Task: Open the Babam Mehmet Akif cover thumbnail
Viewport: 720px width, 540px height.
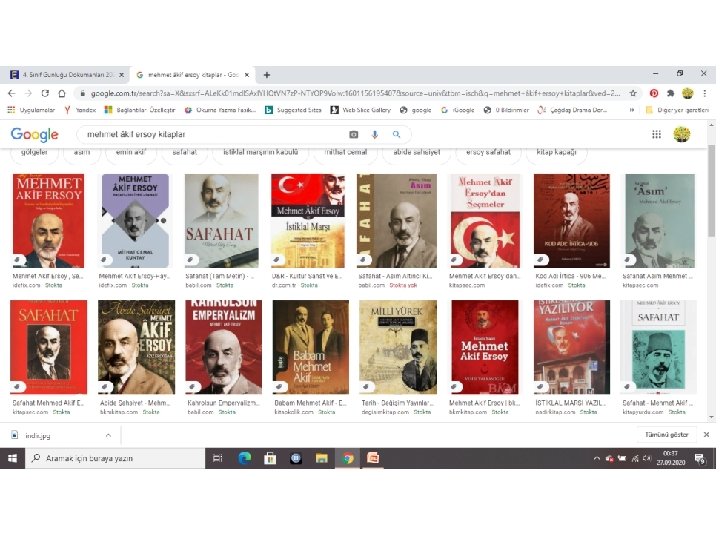Action: (x=311, y=347)
